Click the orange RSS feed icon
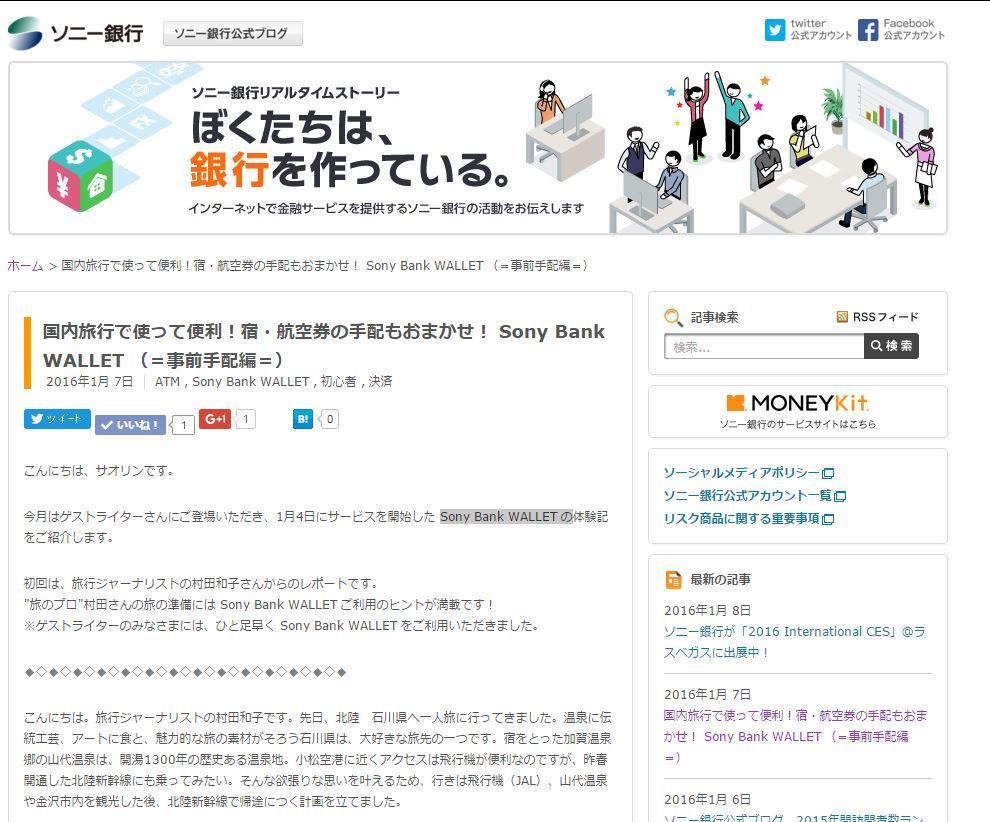 pyautogui.click(x=842, y=317)
